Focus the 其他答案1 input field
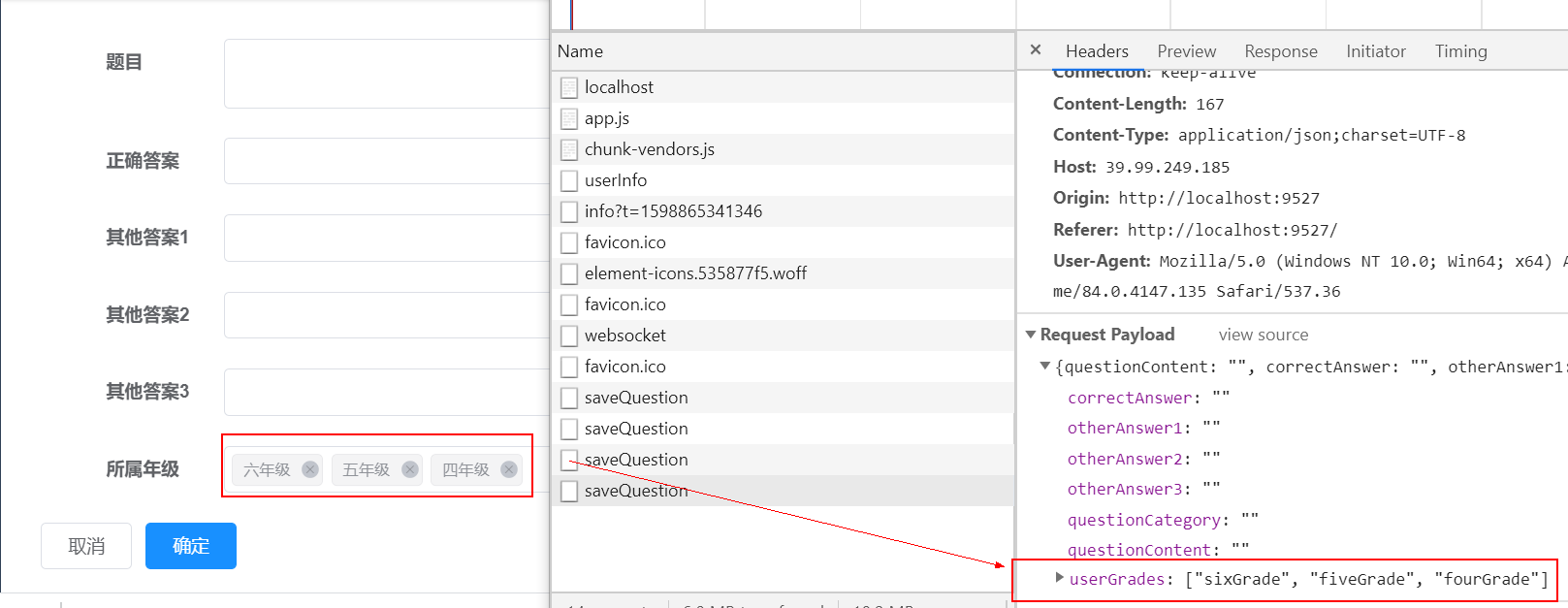 [386, 238]
